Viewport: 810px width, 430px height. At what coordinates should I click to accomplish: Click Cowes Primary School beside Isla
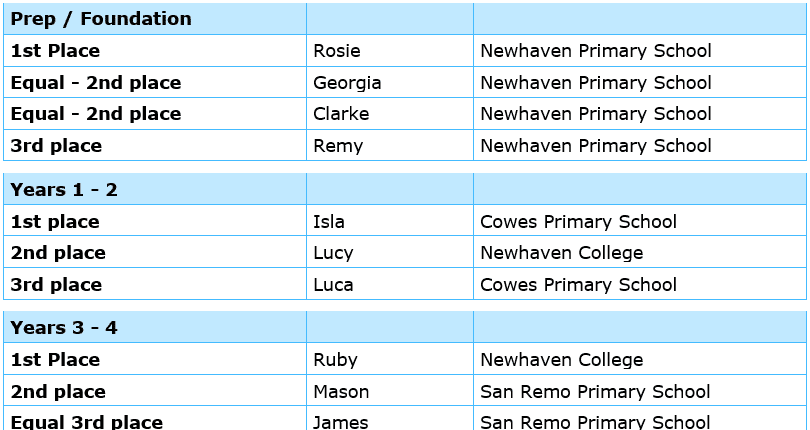[578, 222]
